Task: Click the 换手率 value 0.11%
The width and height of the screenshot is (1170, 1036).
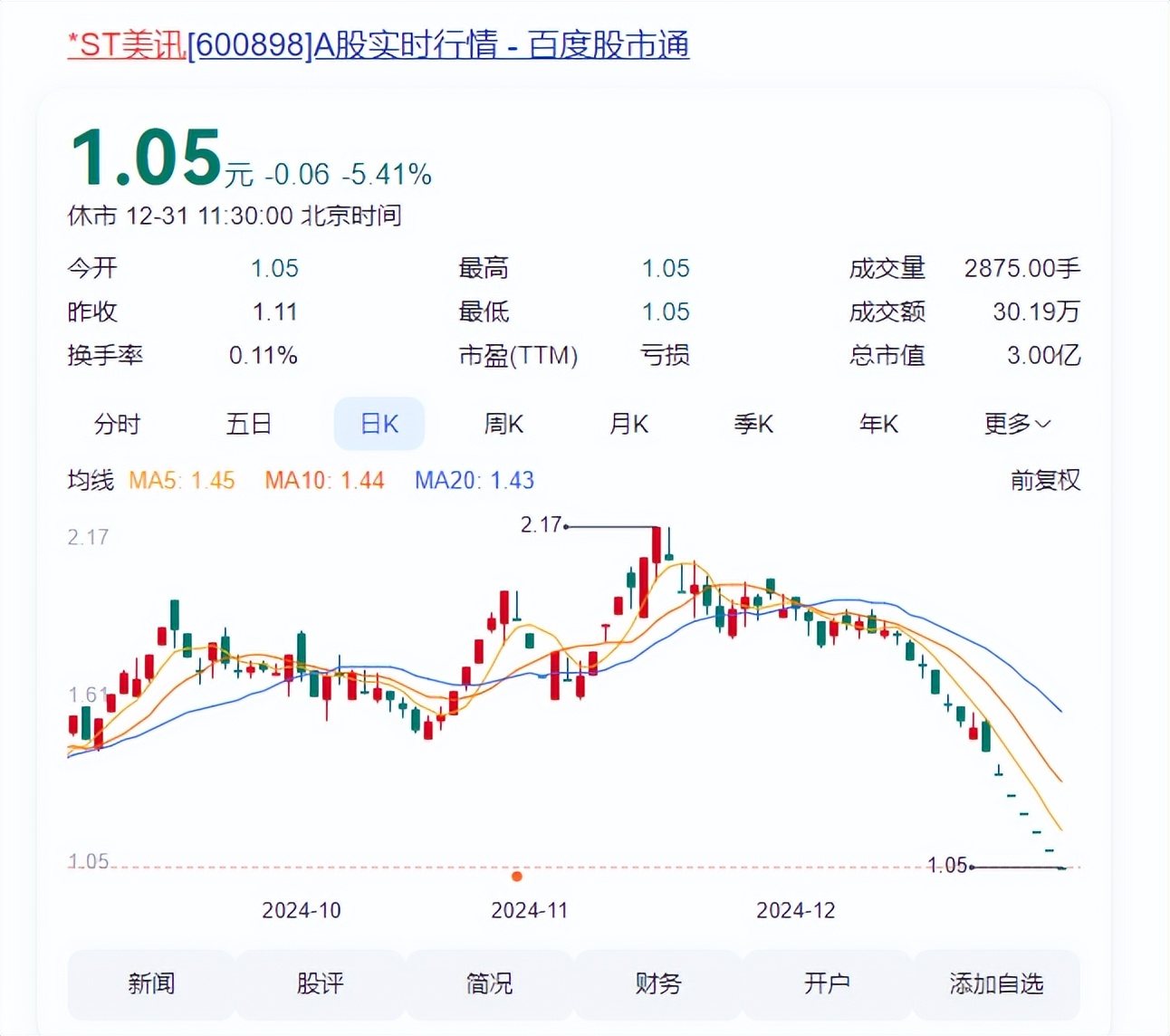Action: click(x=264, y=355)
